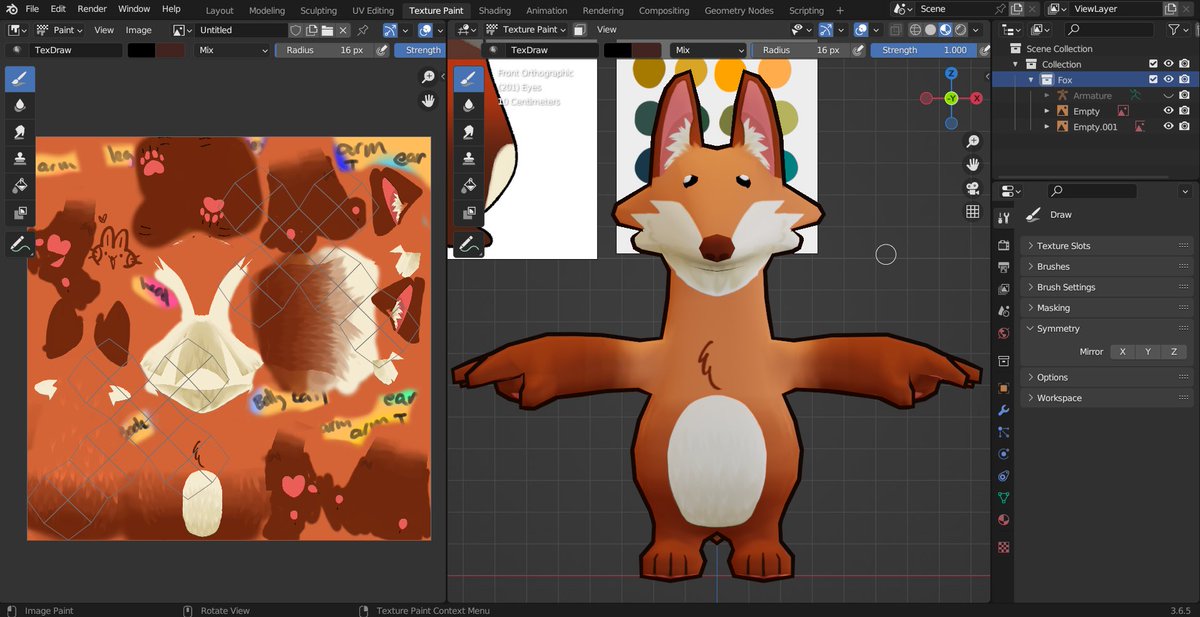Expand the Texture Slots panel
The width and height of the screenshot is (1200, 617).
click(x=1109, y=245)
